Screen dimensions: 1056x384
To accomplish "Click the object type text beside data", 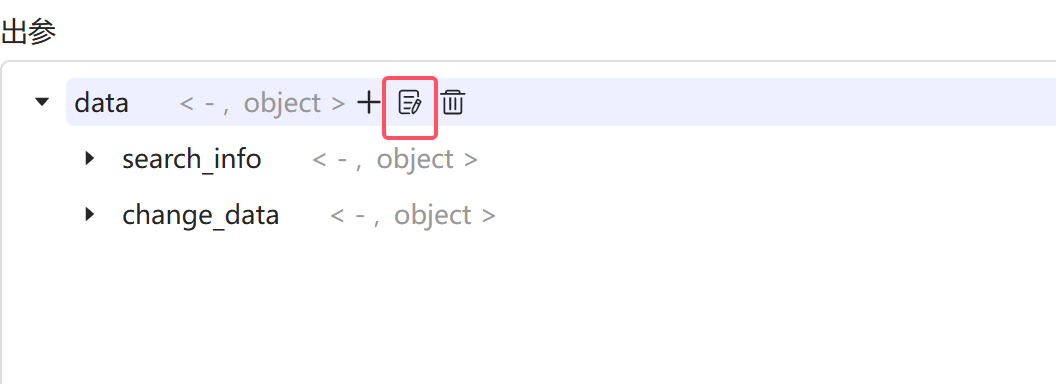I will 282,103.
